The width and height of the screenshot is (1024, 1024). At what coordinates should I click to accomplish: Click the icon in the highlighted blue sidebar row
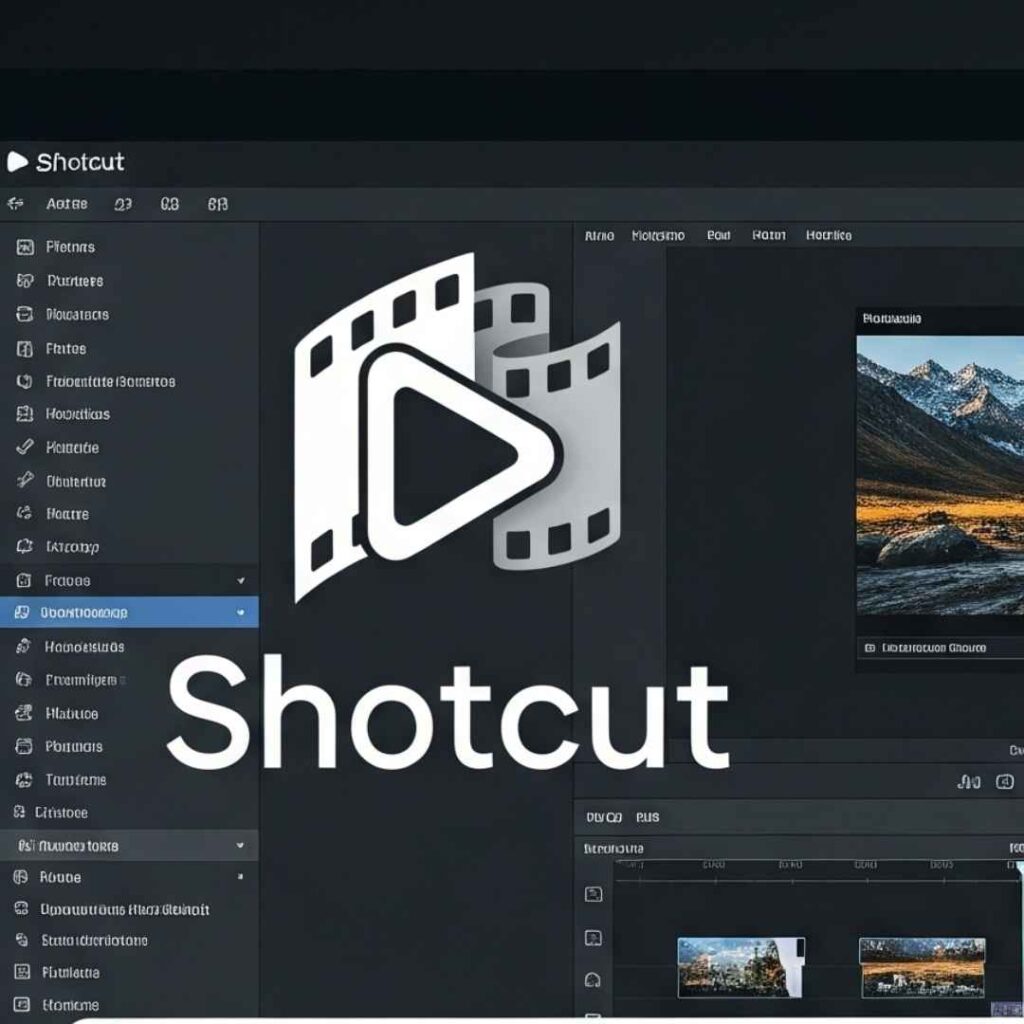(22, 612)
